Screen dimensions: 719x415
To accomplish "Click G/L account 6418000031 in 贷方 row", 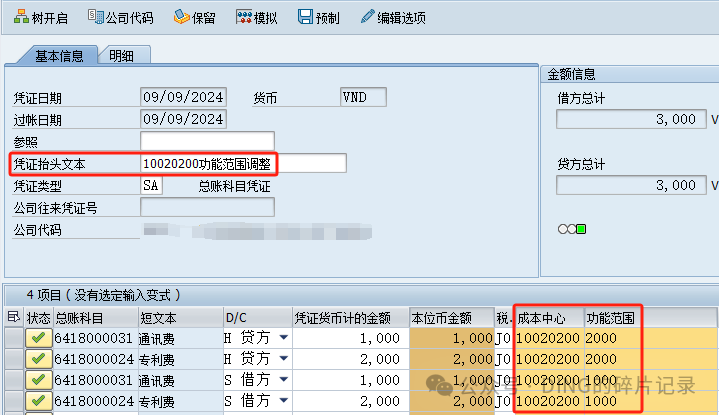I will (94, 338).
